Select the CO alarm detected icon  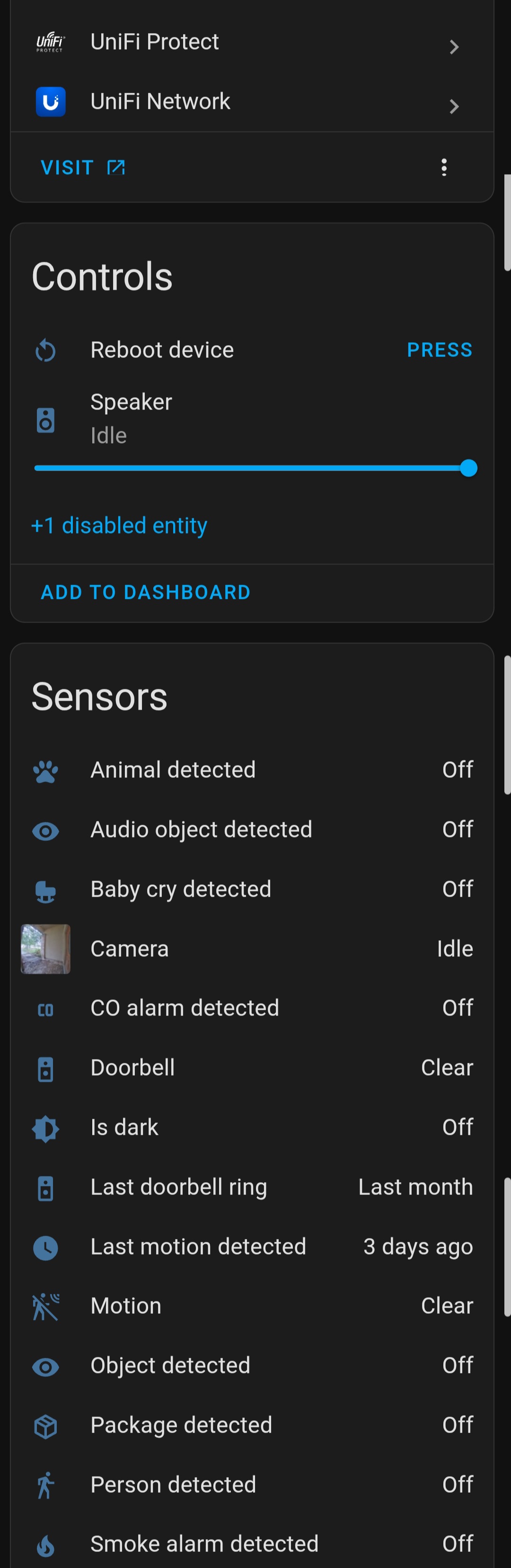45,1009
